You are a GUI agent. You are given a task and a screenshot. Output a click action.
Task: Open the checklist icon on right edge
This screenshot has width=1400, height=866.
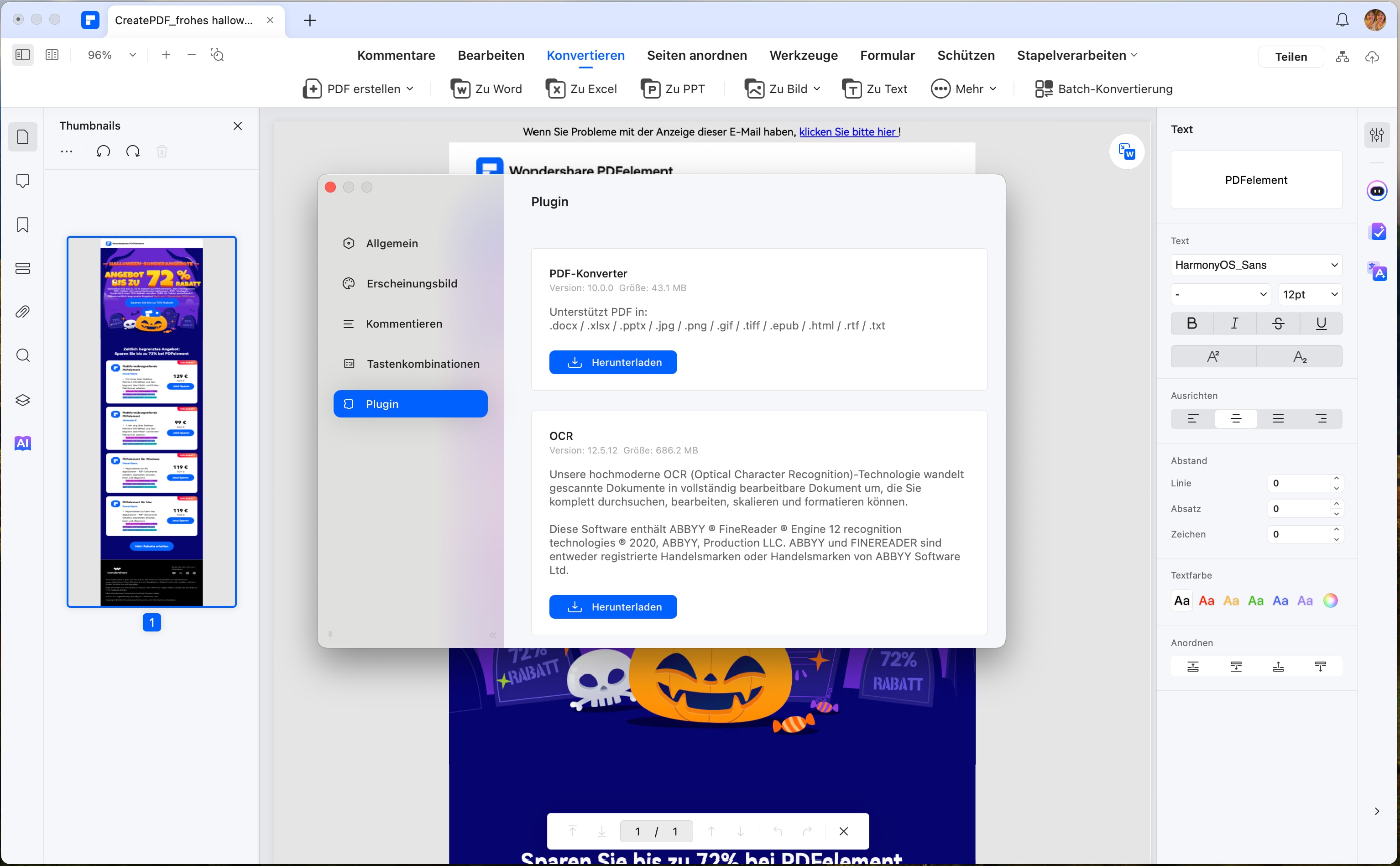pyautogui.click(x=1377, y=231)
